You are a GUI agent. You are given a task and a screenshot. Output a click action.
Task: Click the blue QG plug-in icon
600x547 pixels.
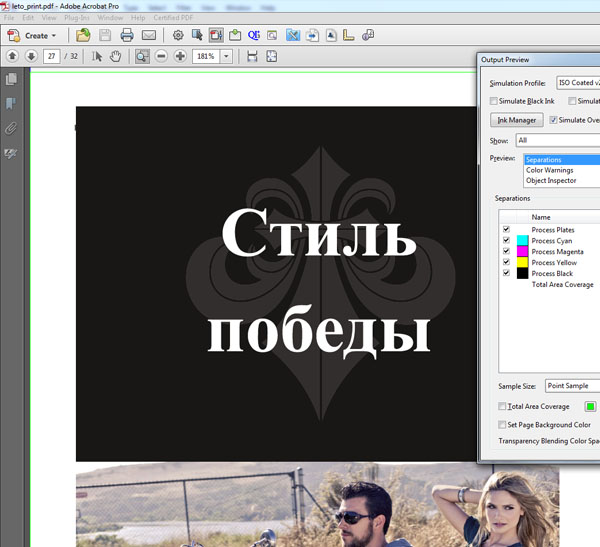[254, 35]
